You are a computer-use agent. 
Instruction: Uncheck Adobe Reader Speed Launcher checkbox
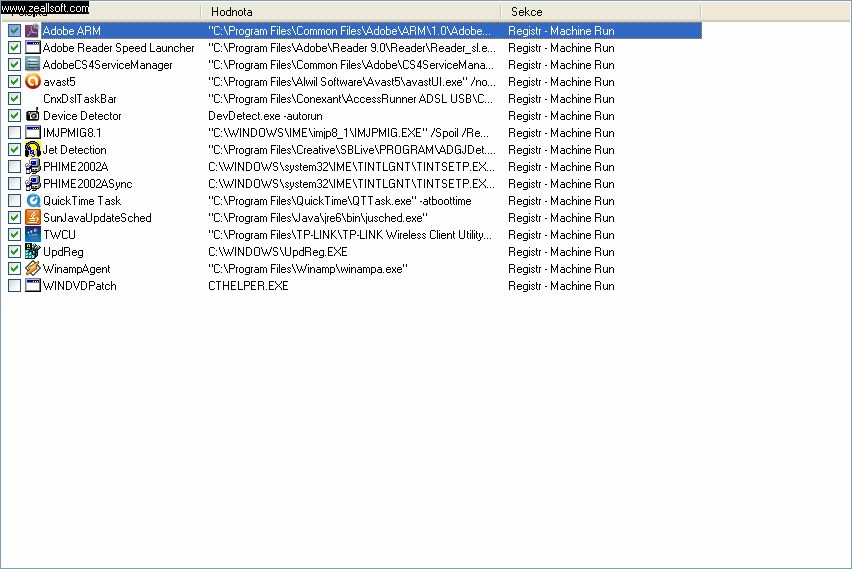(15, 48)
